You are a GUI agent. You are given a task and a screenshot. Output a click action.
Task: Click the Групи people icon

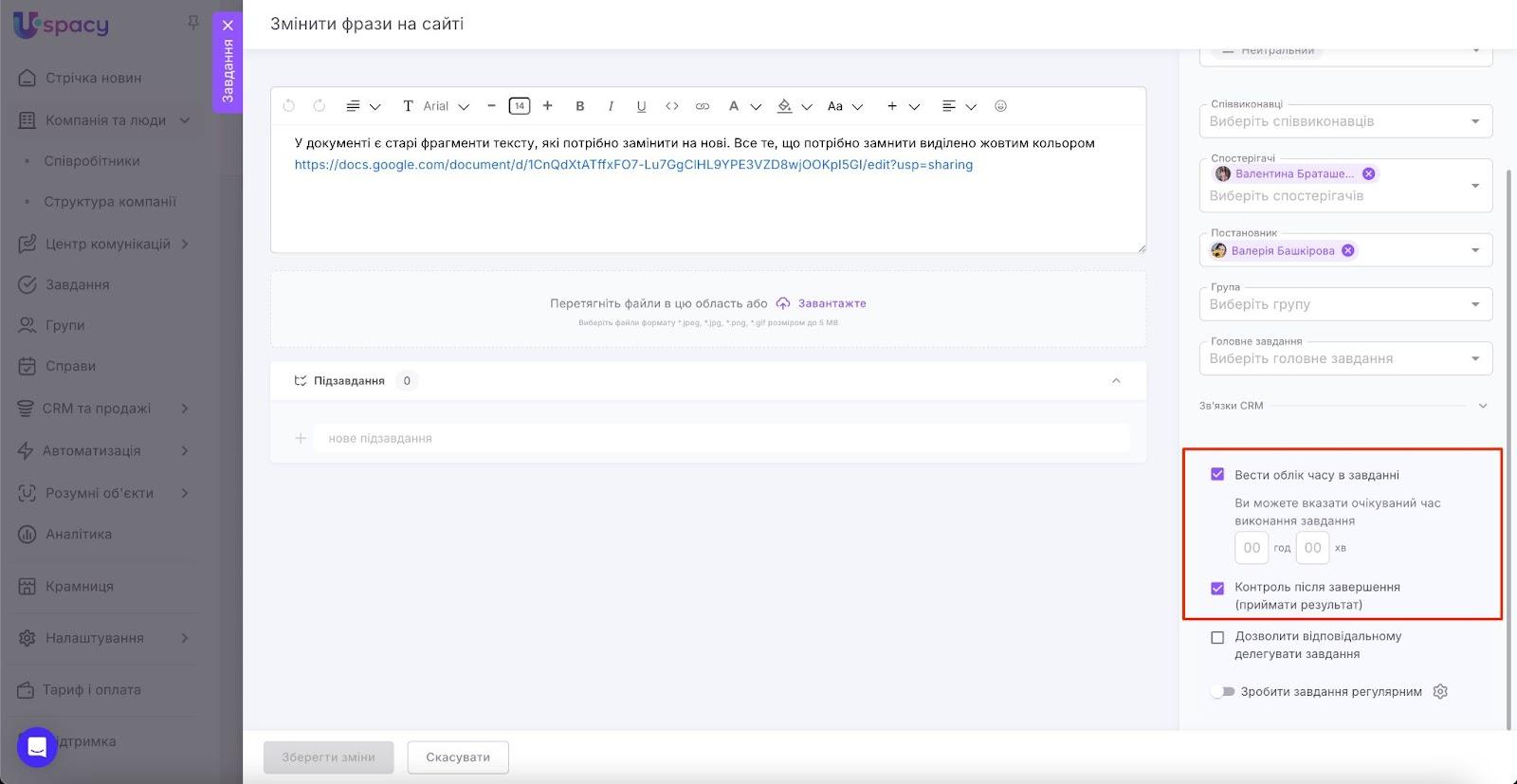(x=27, y=325)
